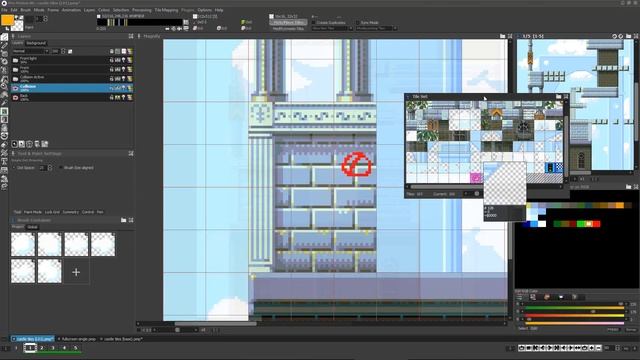Select the bright green swatch in the palette

coord(581,224)
